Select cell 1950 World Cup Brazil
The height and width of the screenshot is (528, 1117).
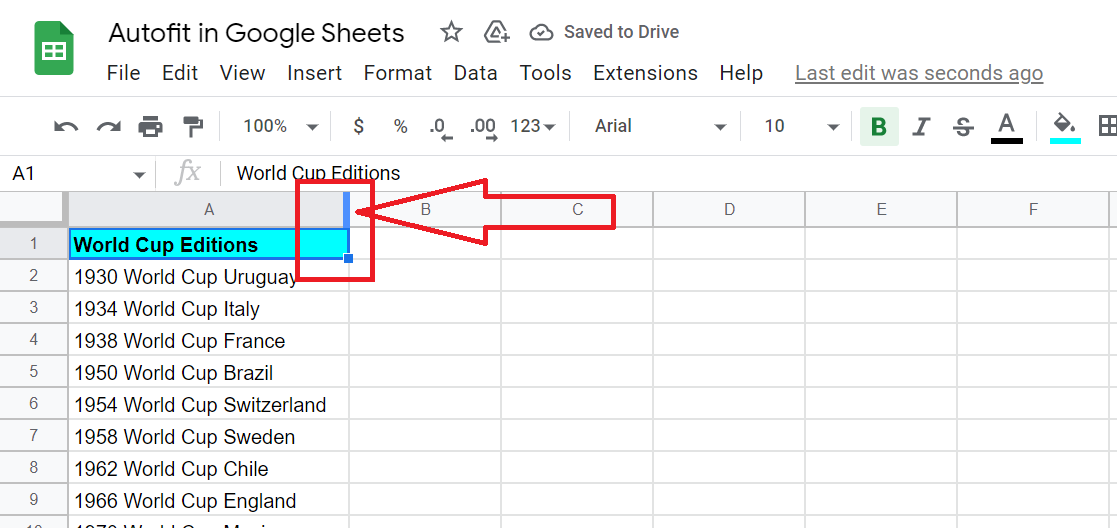[209, 372]
